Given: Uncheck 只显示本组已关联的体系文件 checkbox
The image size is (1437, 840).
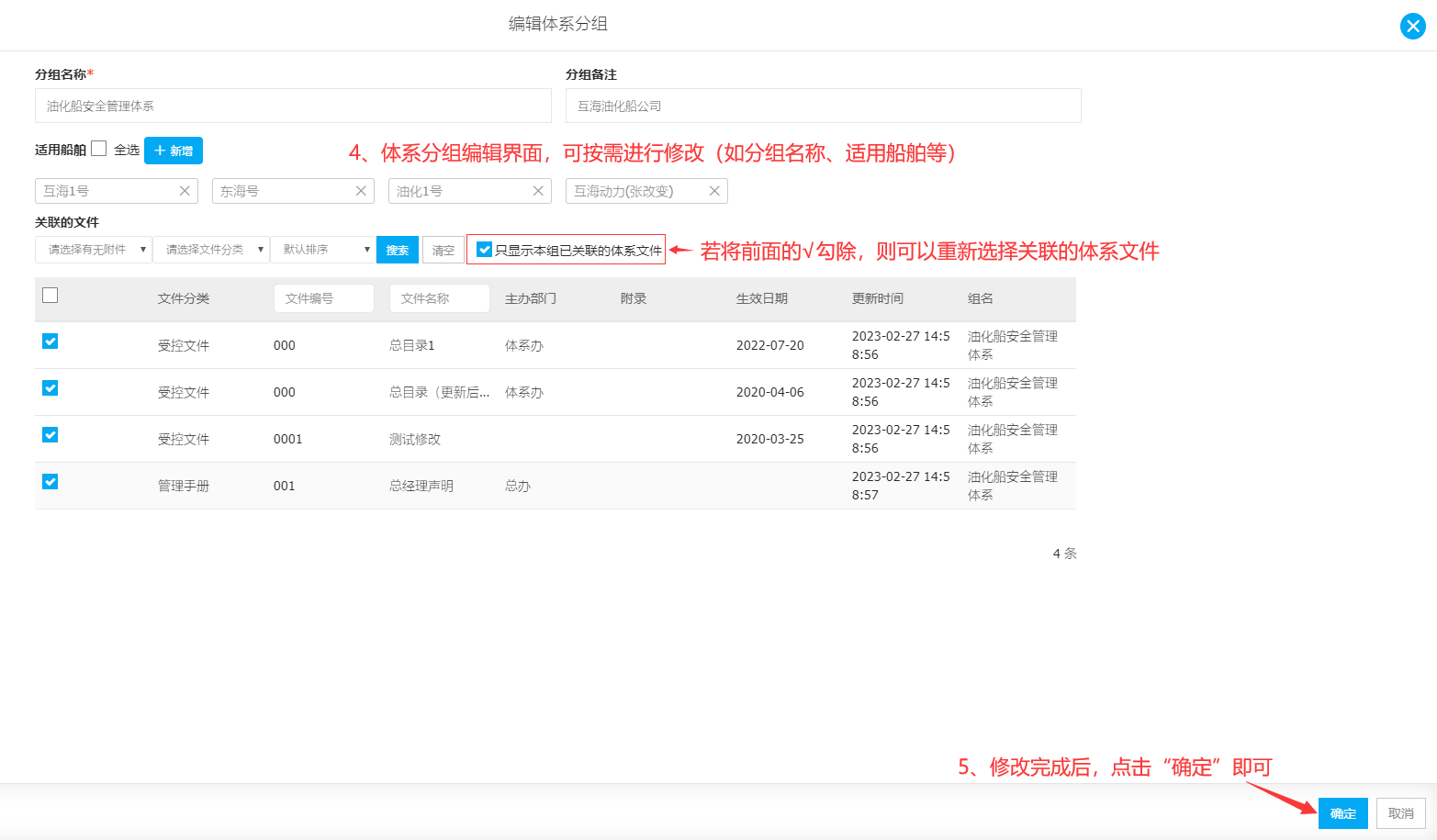Looking at the screenshot, I should (x=485, y=250).
